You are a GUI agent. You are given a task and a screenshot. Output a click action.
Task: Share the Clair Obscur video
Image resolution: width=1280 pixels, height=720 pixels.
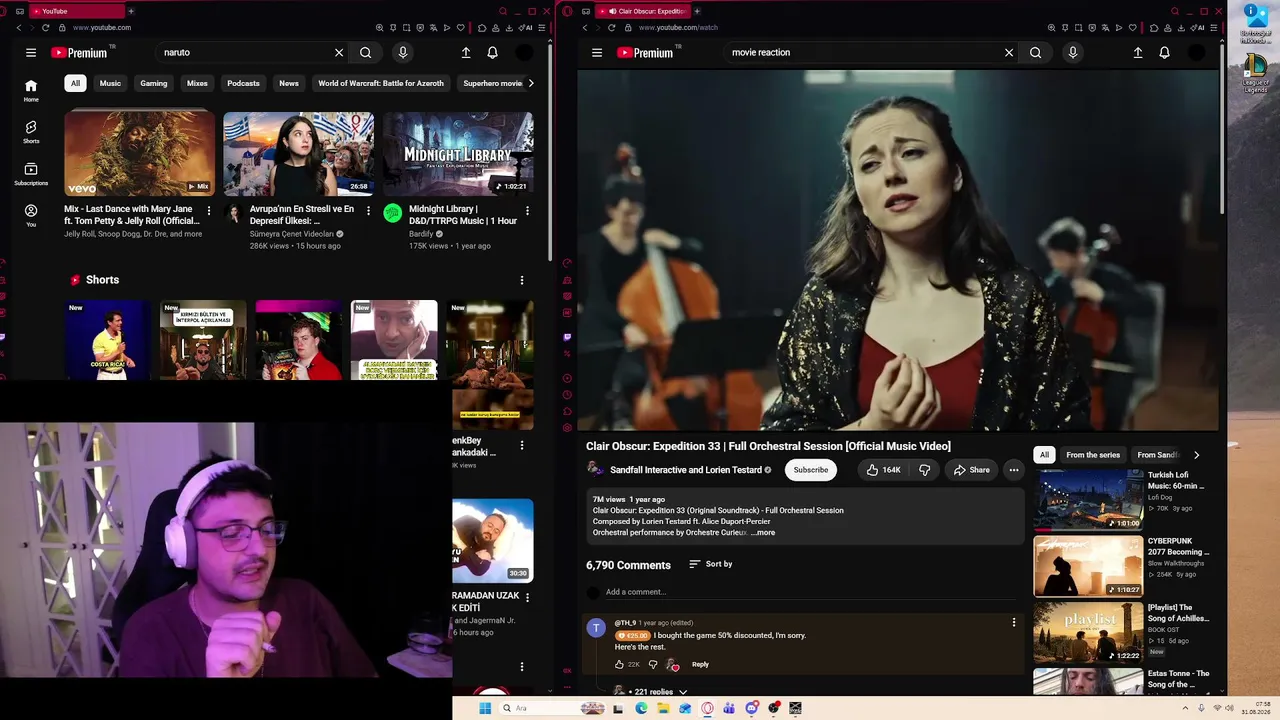pyautogui.click(x=972, y=470)
